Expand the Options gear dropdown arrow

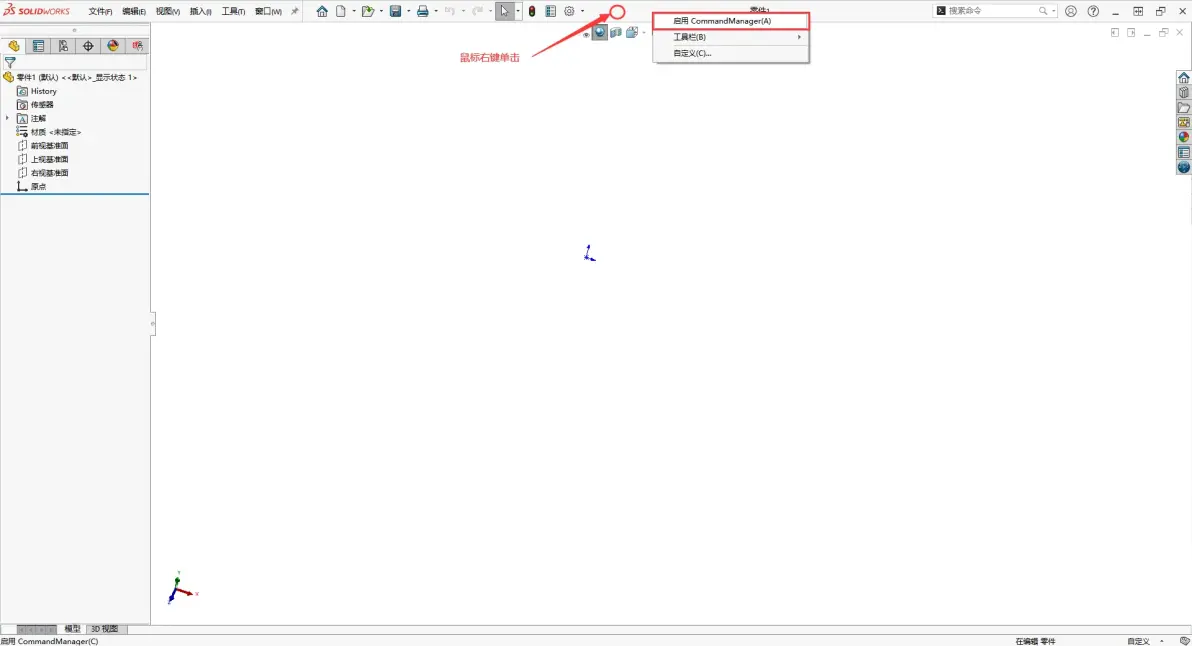point(582,11)
